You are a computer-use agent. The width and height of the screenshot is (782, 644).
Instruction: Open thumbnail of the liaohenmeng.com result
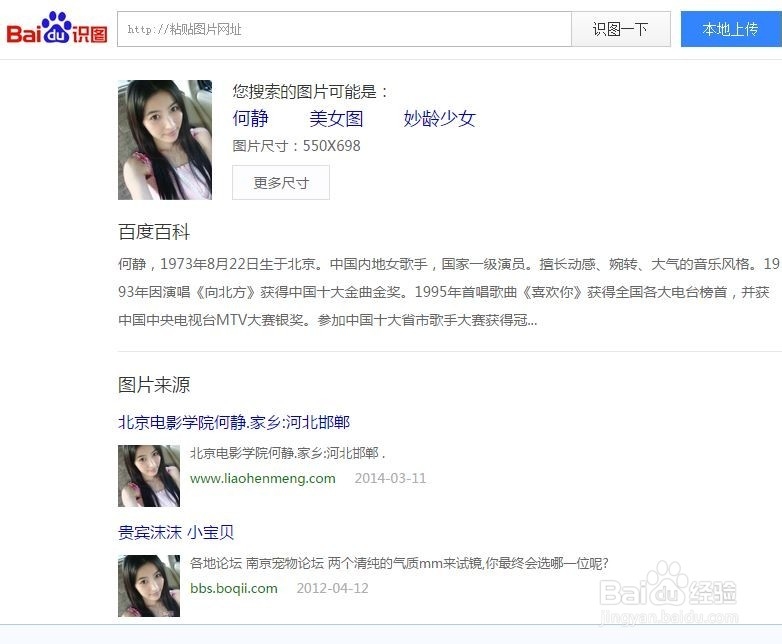(149, 476)
